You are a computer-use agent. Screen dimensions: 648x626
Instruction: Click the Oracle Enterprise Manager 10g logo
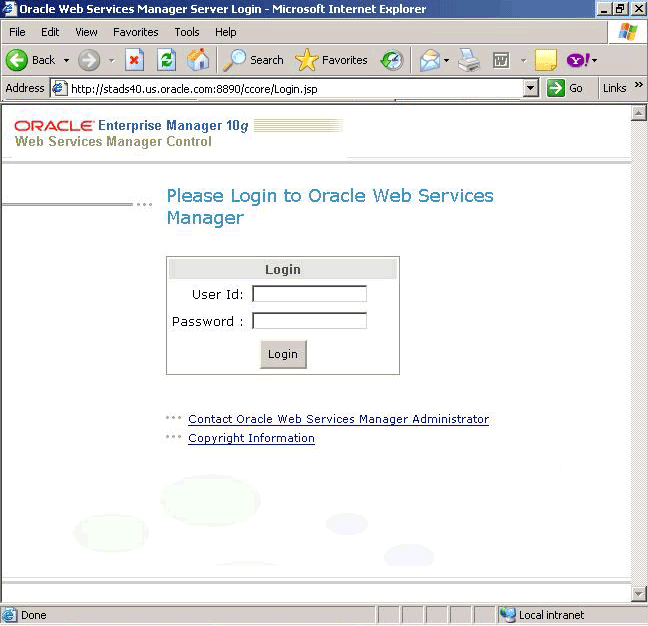131,126
